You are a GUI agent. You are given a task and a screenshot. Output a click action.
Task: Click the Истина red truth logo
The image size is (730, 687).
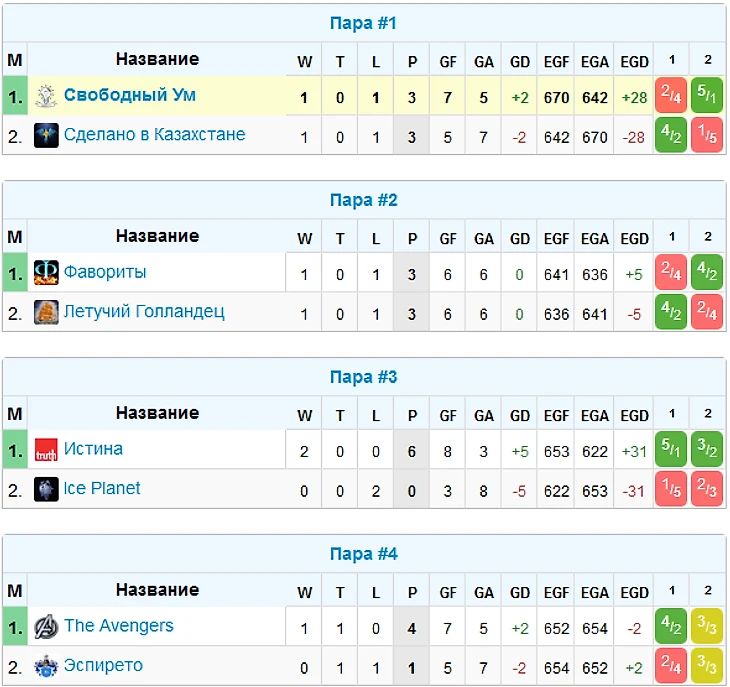pyautogui.click(x=46, y=450)
